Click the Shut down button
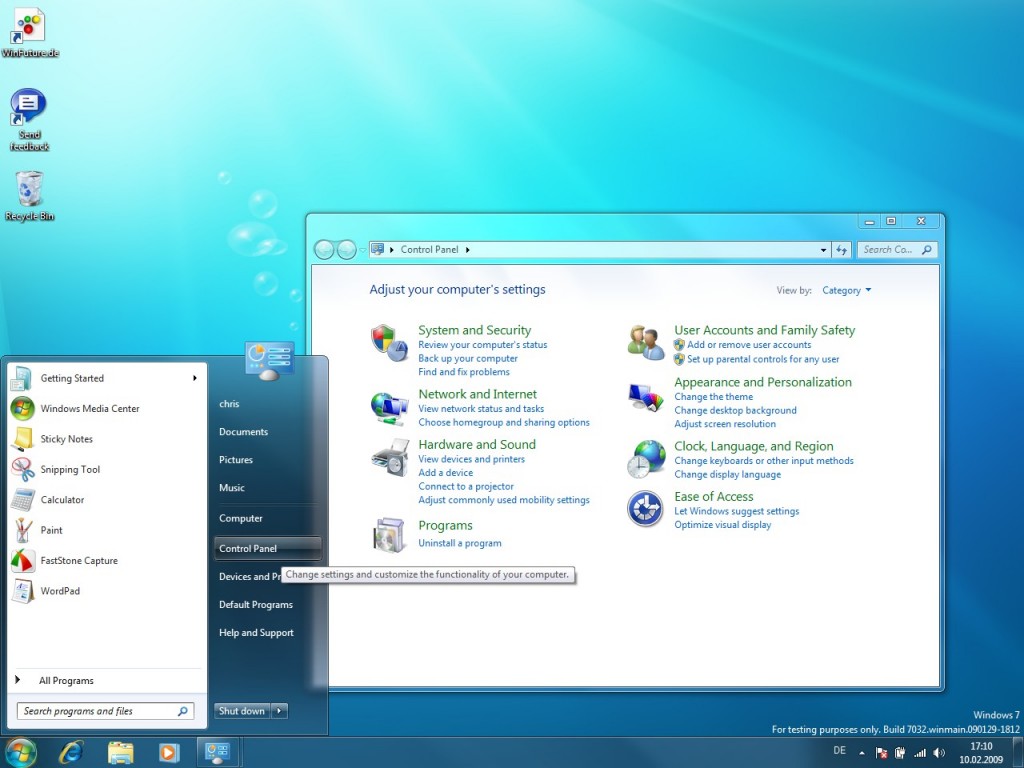Screen dimensions: 1024x768 [x=242, y=711]
